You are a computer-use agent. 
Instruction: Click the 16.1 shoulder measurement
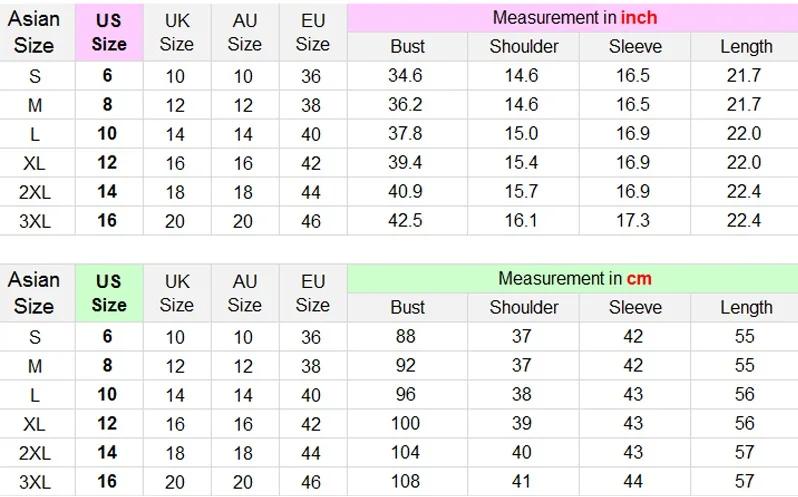pos(522,221)
